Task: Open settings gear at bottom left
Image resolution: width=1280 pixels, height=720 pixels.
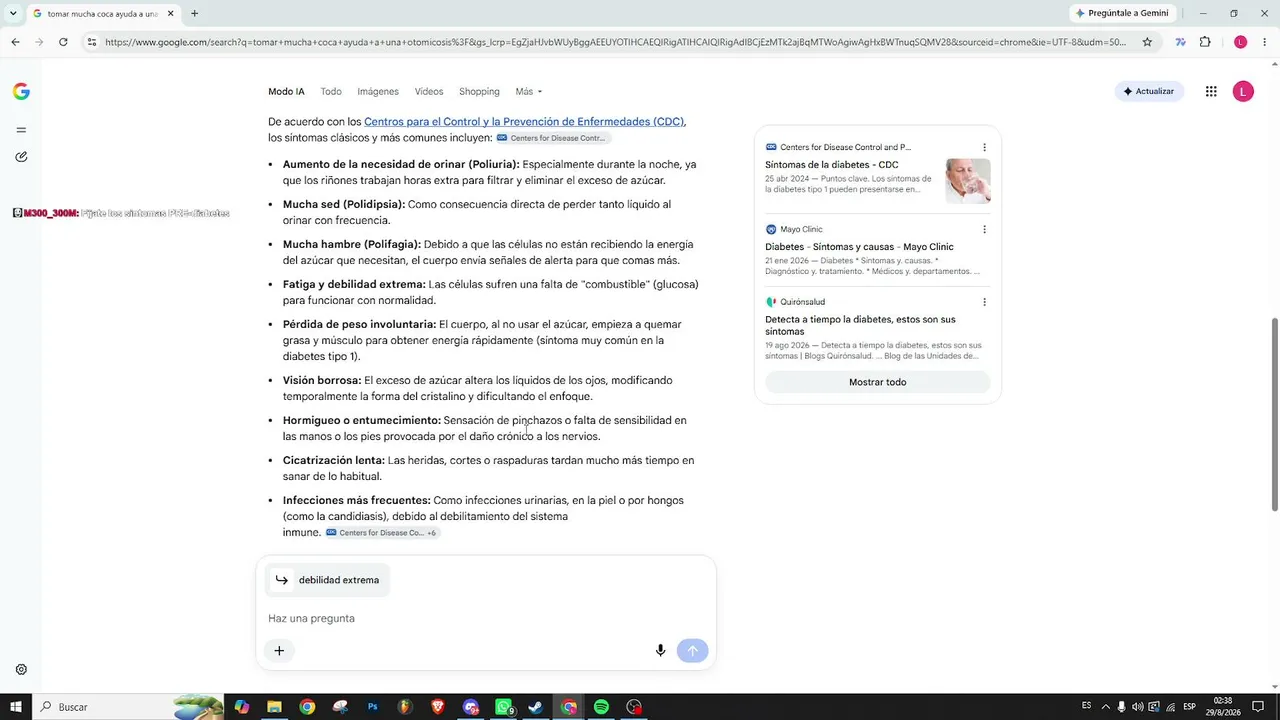Action: point(21,669)
